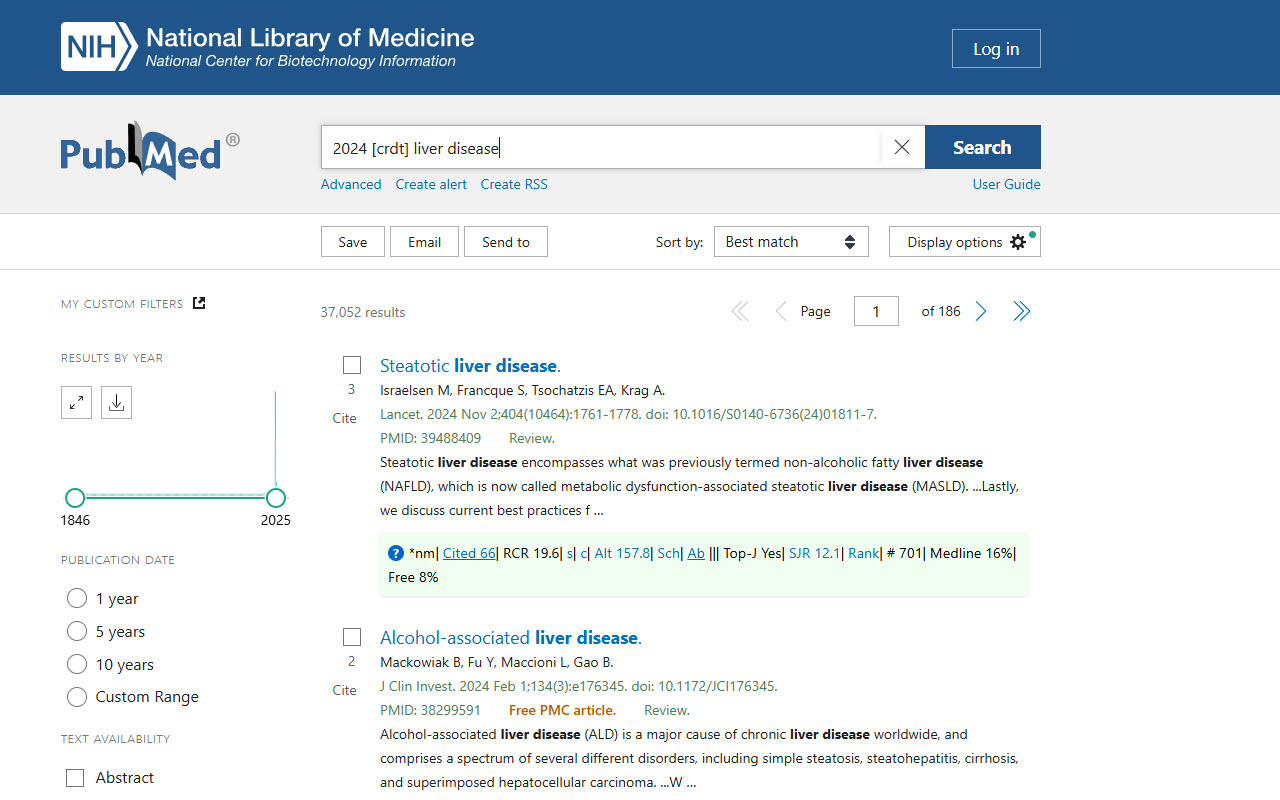Screen dimensions: 1280x800
Task: Clear the search box with the X icon
Action: [901, 147]
